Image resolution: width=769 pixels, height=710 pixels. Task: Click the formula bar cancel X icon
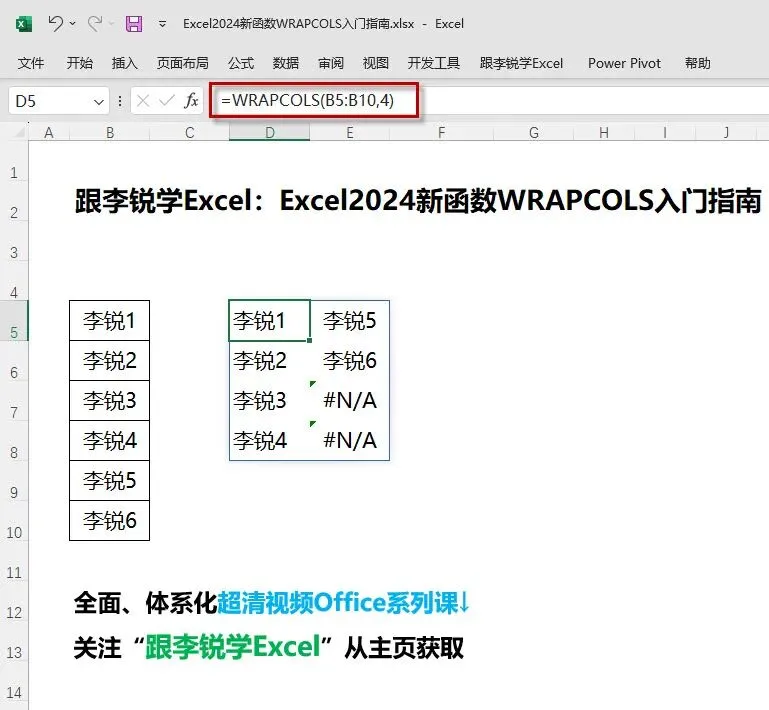(x=143, y=101)
